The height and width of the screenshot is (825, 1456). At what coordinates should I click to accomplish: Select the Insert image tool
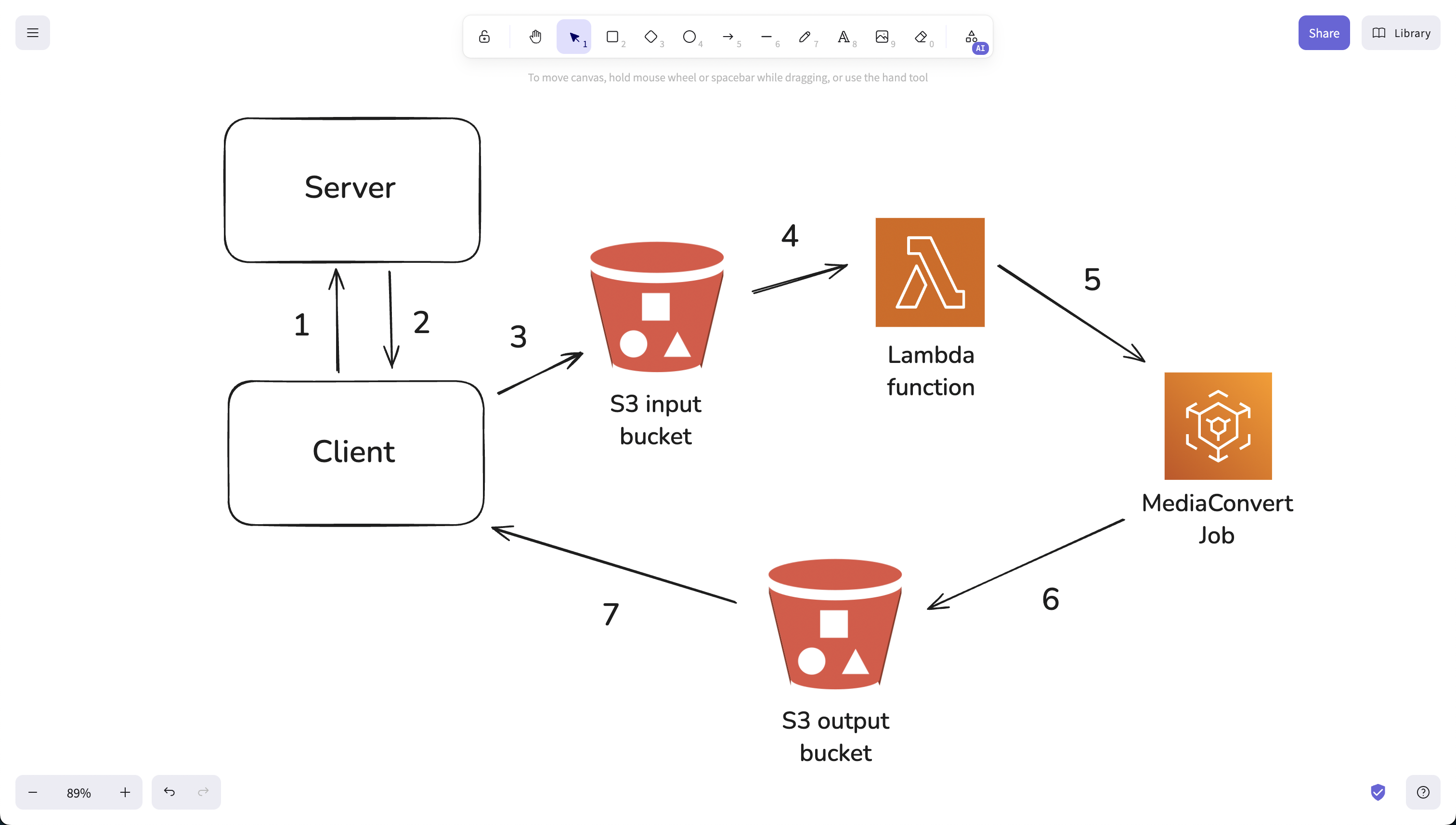pyautogui.click(x=882, y=37)
